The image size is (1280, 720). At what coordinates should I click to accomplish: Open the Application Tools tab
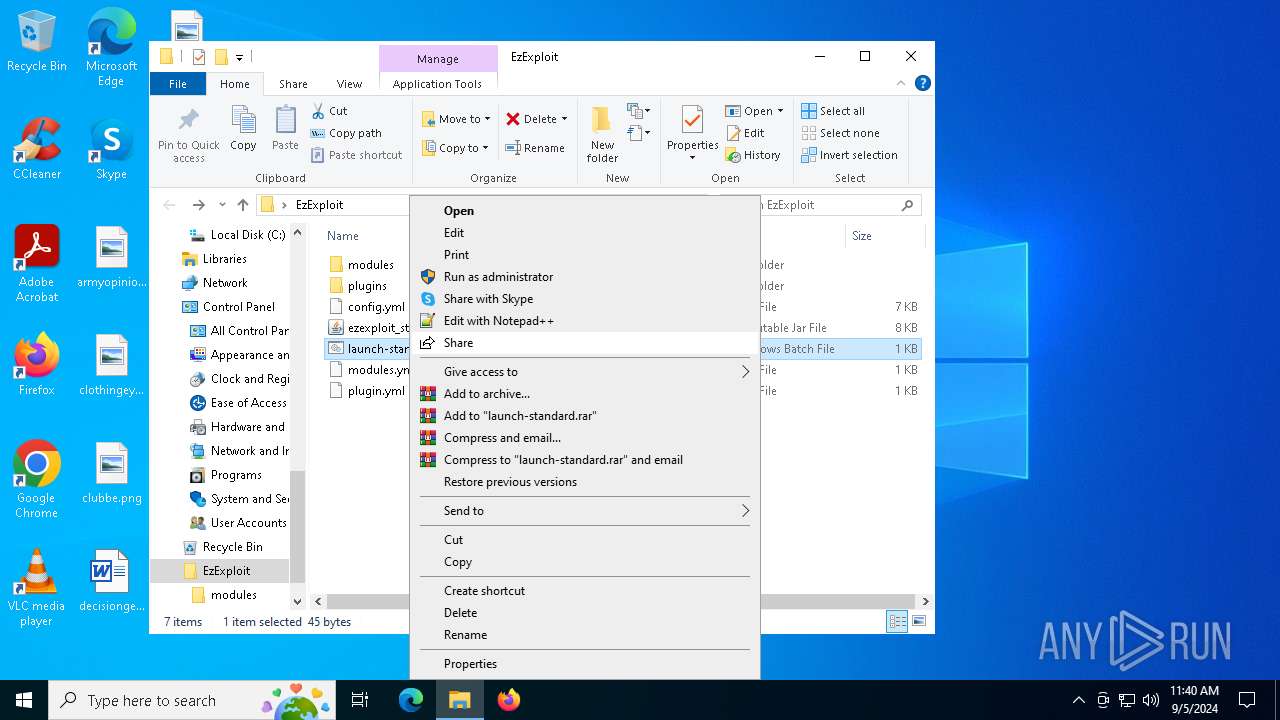pyautogui.click(x=437, y=84)
